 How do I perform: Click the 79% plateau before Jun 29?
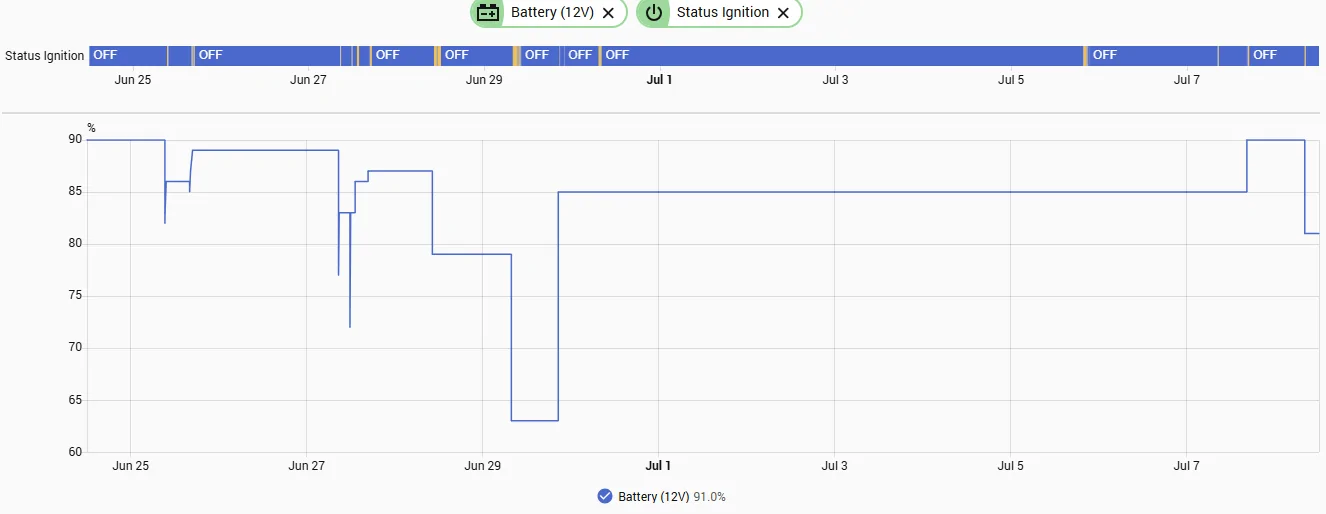tap(472, 254)
